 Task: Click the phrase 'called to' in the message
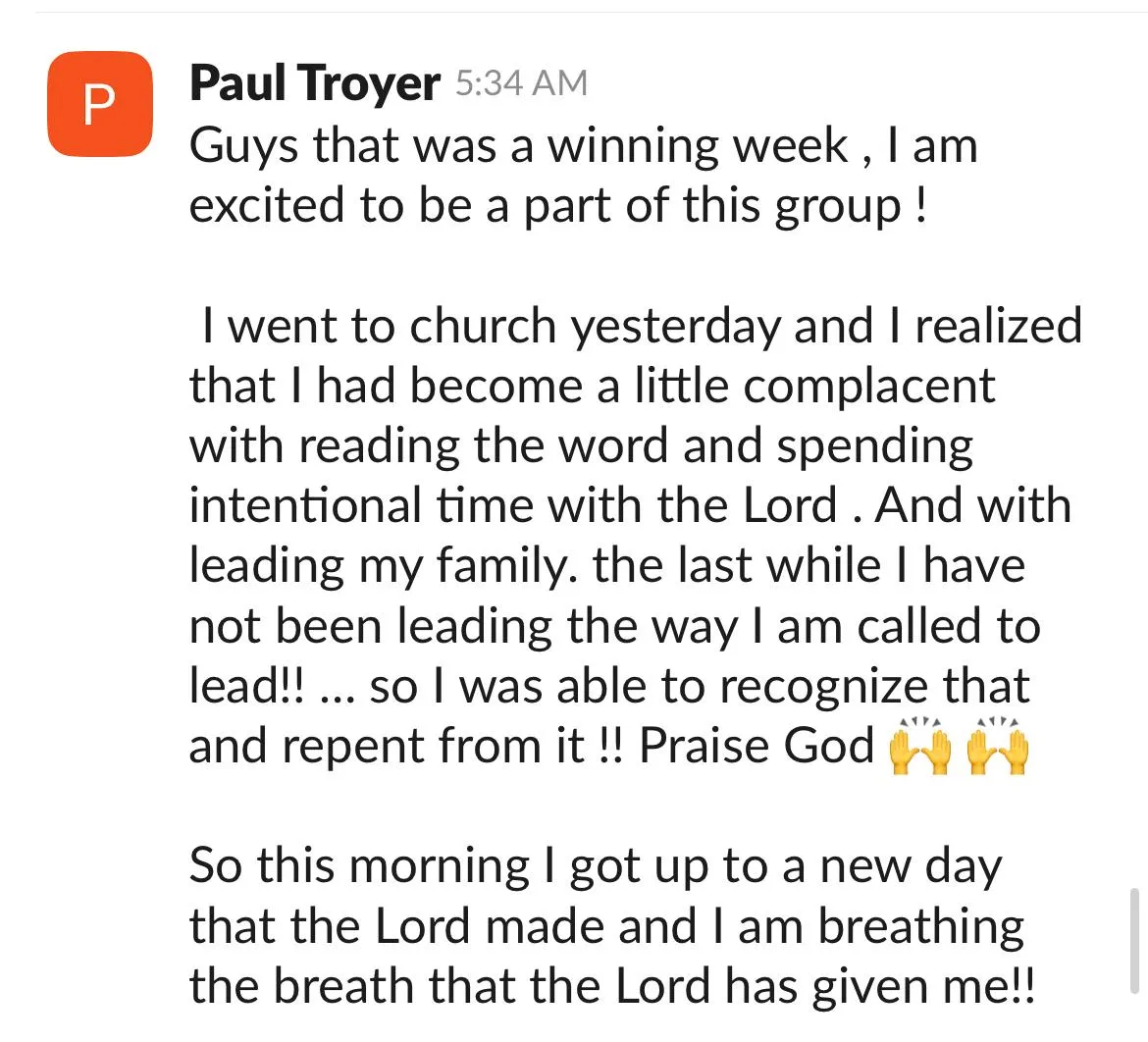[948, 627]
